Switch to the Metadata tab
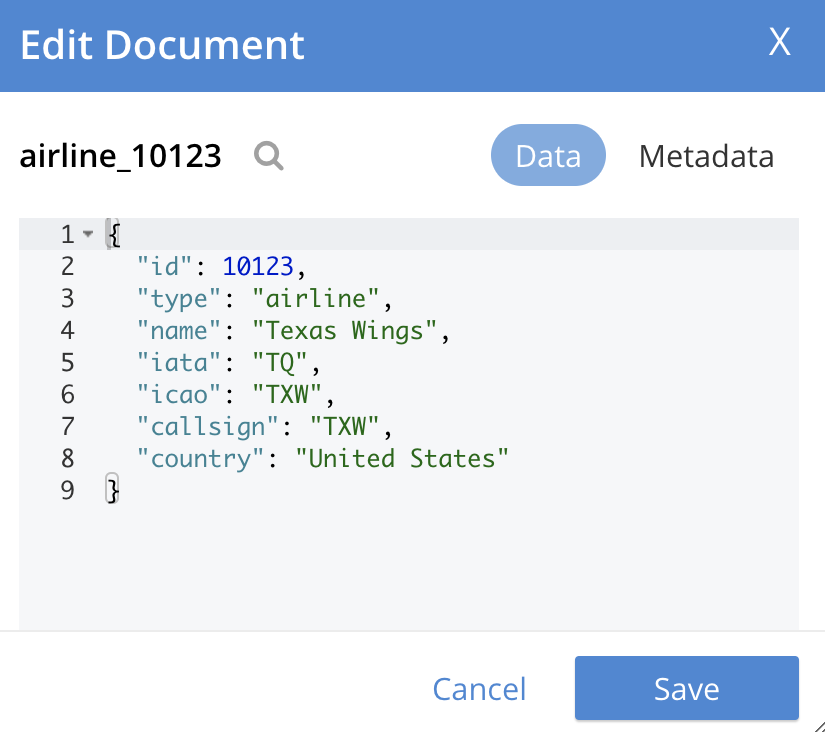The height and width of the screenshot is (732, 825). tap(706, 156)
